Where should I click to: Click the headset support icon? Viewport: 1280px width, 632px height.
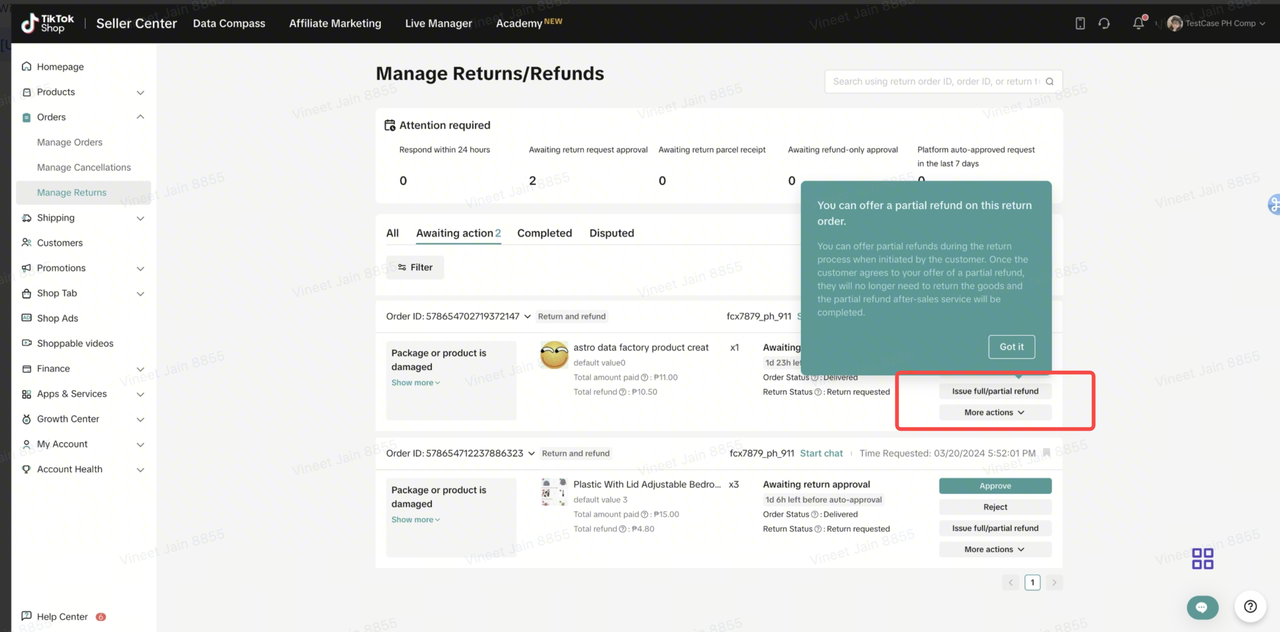click(x=1104, y=23)
